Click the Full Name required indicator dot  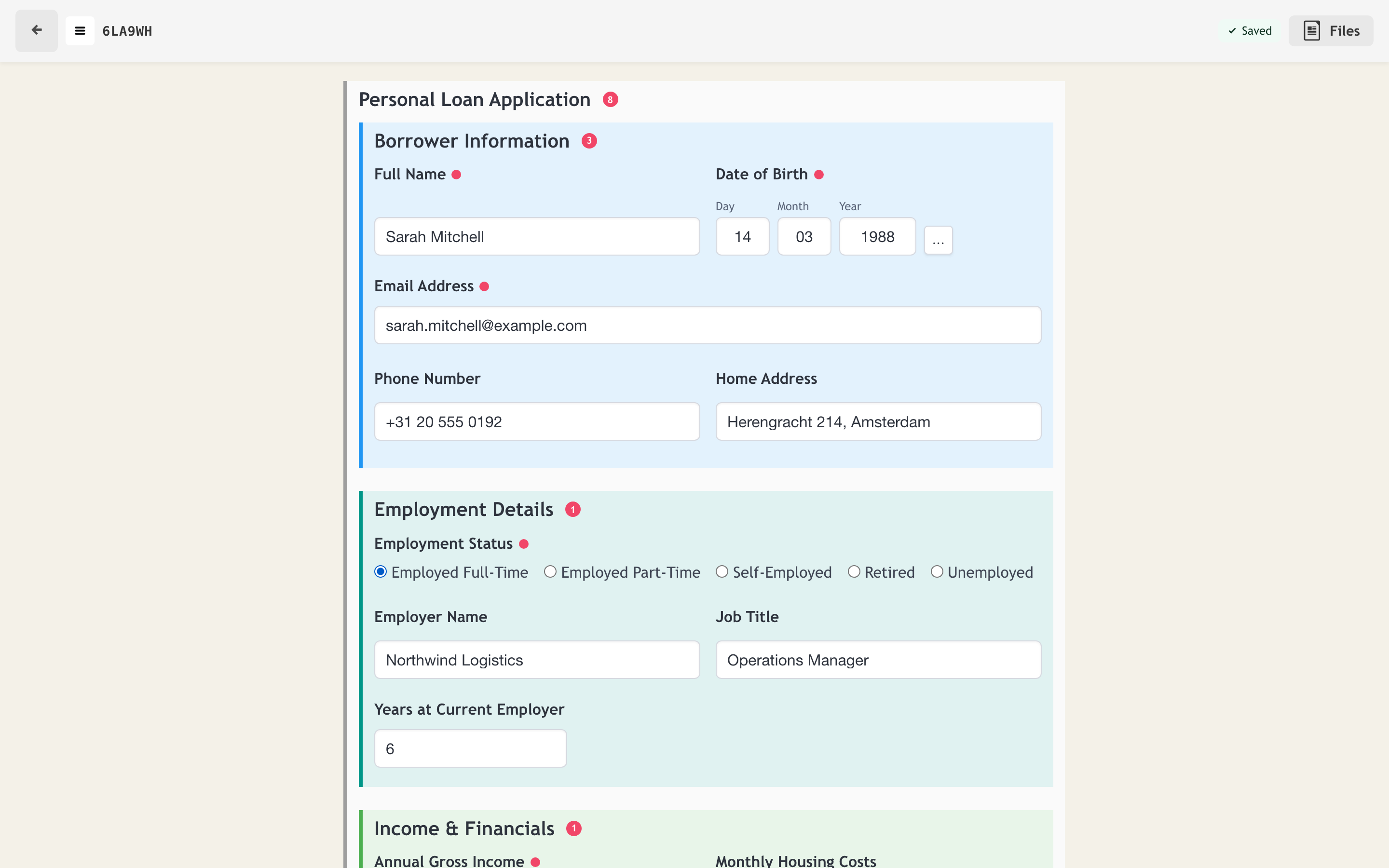tap(456, 175)
